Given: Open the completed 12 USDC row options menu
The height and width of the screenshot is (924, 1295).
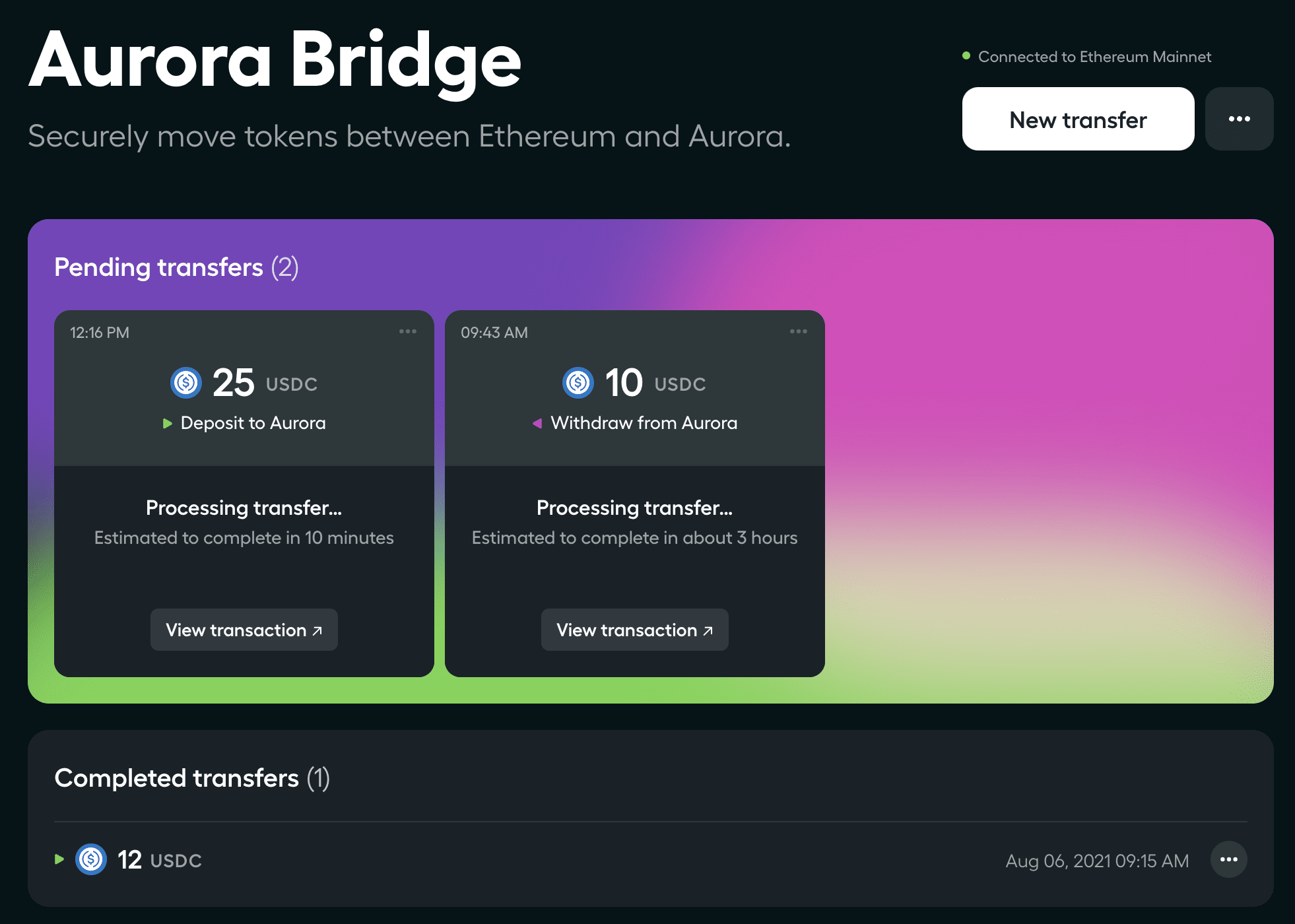Looking at the screenshot, I should [x=1229, y=859].
